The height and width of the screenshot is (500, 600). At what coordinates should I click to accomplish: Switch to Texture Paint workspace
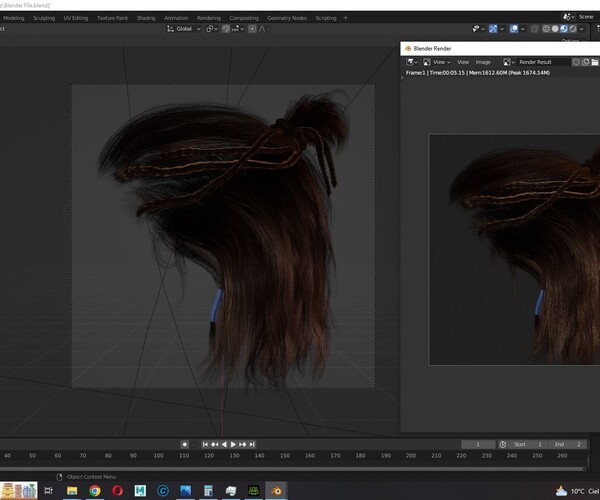112,18
